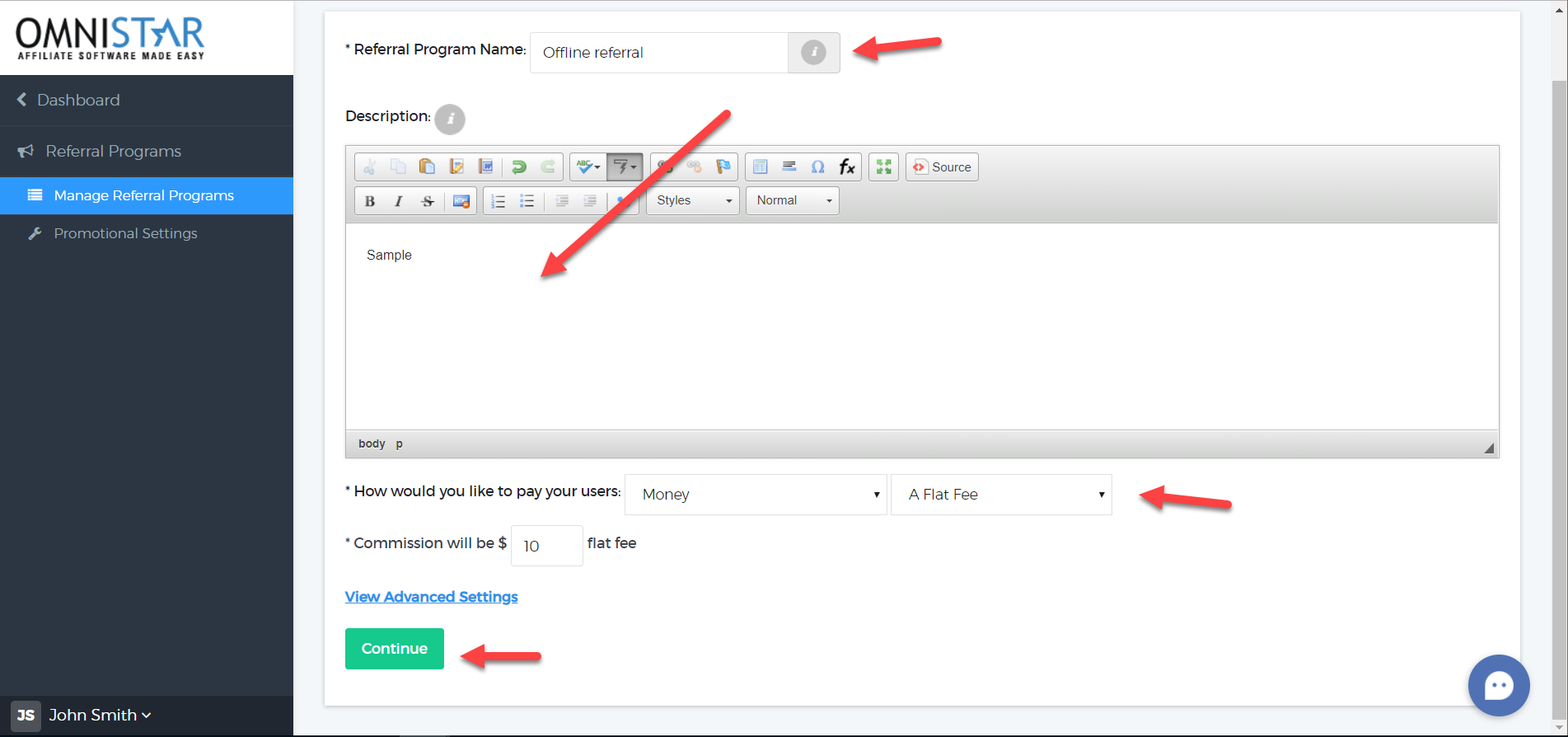This screenshot has width=1568, height=737.
Task: Open the spell check ABC dropdown
Action: point(587,167)
